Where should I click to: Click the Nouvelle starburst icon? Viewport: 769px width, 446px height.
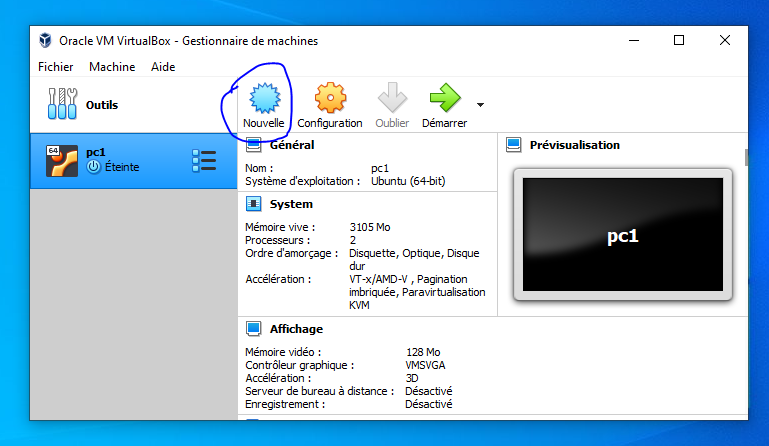pos(265,98)
